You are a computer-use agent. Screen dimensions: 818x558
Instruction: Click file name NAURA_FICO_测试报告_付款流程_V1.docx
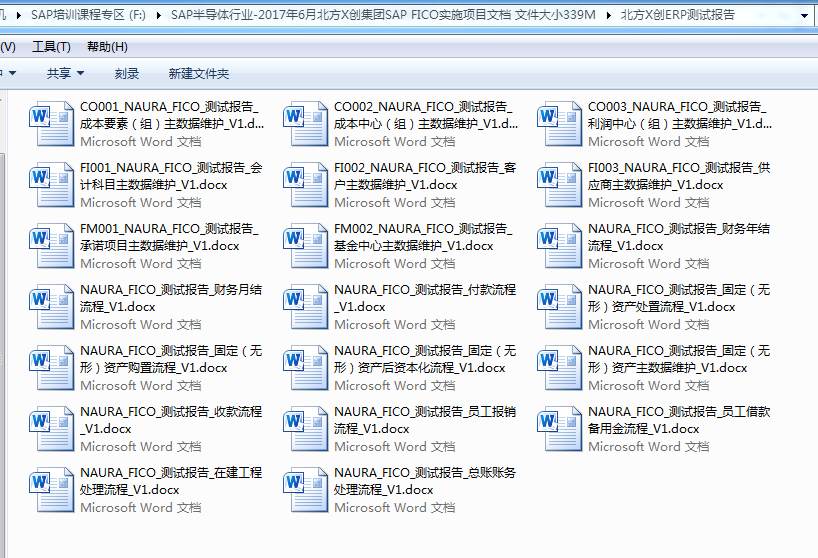click(x=425, y=298)
